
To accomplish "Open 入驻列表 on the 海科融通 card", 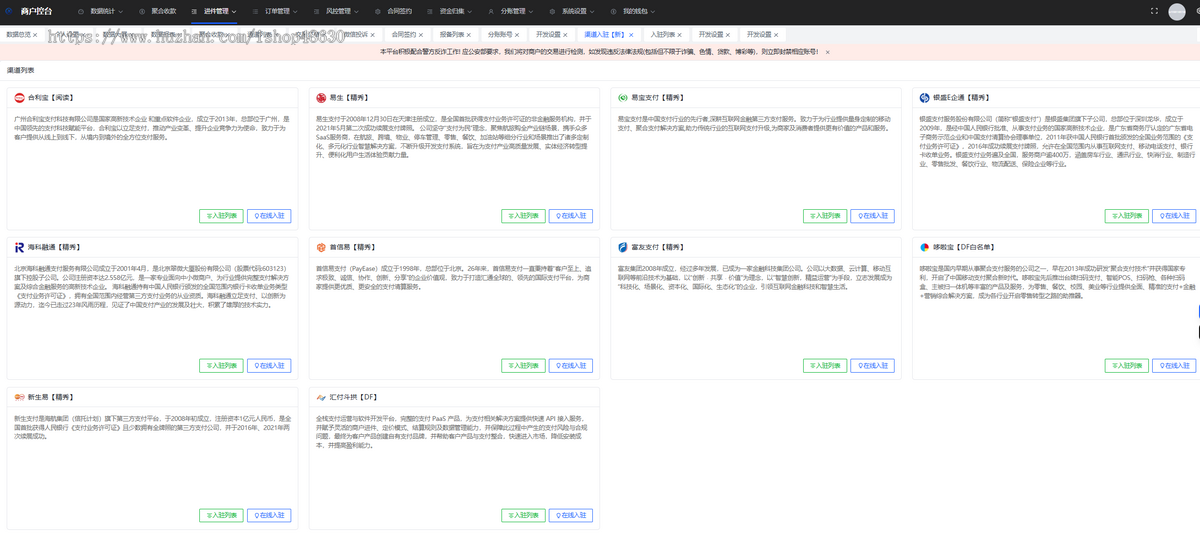I will tap(221, 366).
